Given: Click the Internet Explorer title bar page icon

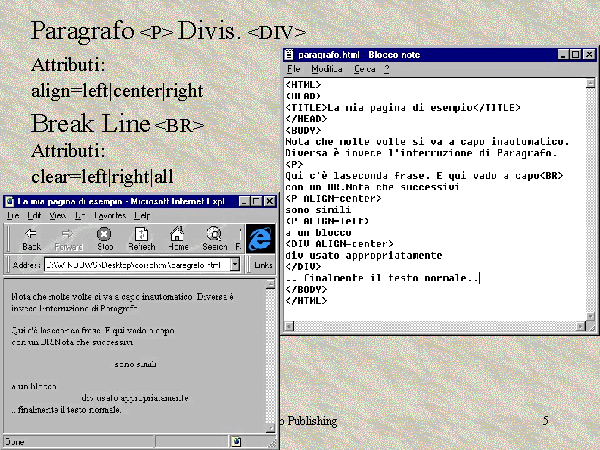Looking at the screenshot, I should point(10,201).
